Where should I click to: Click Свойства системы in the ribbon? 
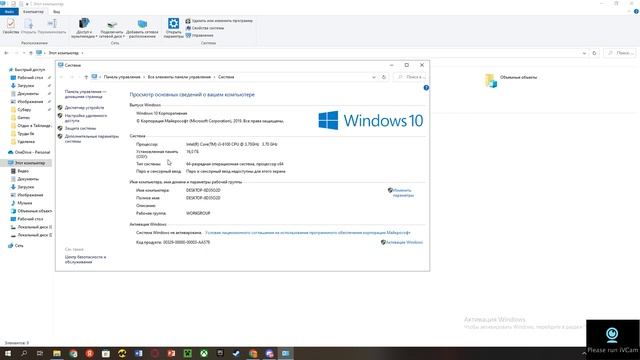pyautogui.click(x=205, y=28)
